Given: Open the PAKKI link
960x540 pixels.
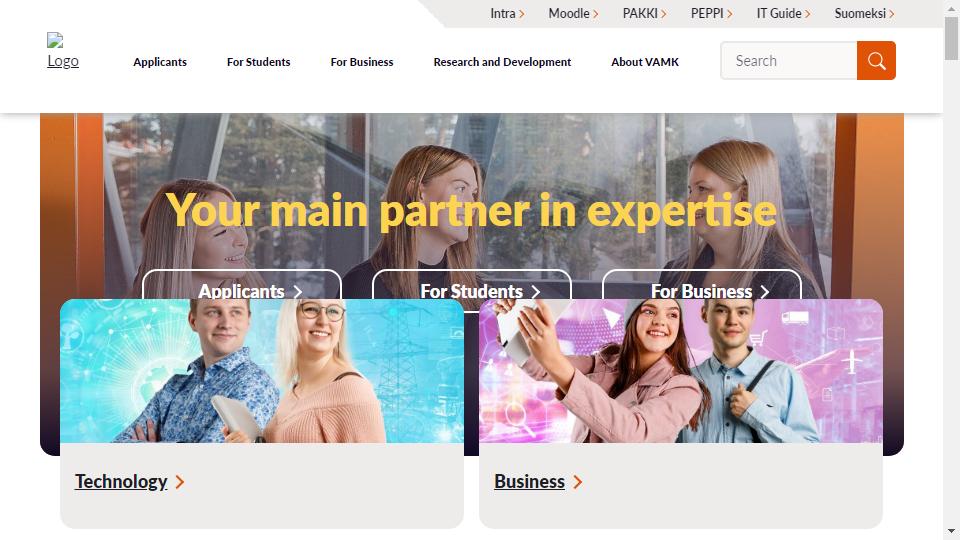Looking at the screenshot, I should (x=640, y=13).
